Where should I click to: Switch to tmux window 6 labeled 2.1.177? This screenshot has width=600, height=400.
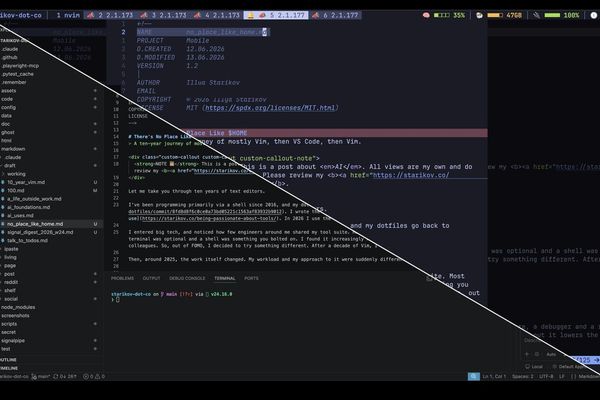[x=335, y=15]
